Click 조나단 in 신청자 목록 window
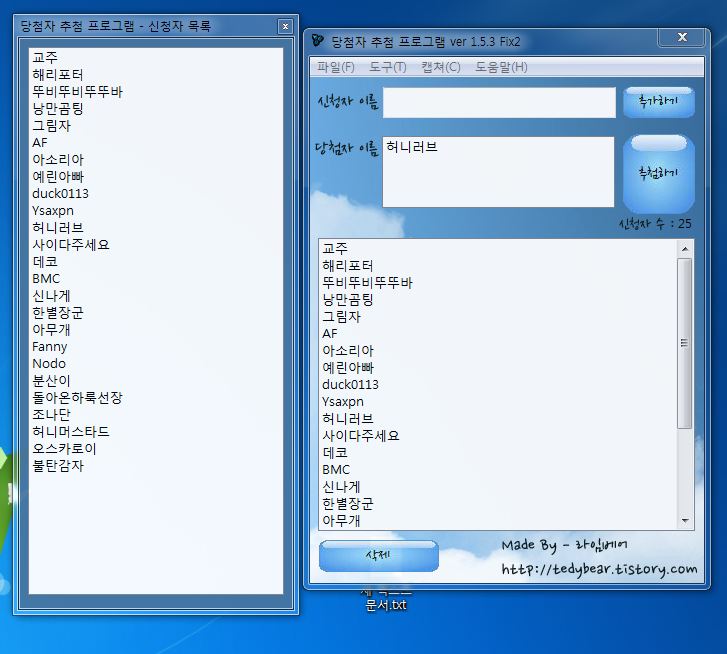This screenshot has width=727, height=654. [51, 414]
